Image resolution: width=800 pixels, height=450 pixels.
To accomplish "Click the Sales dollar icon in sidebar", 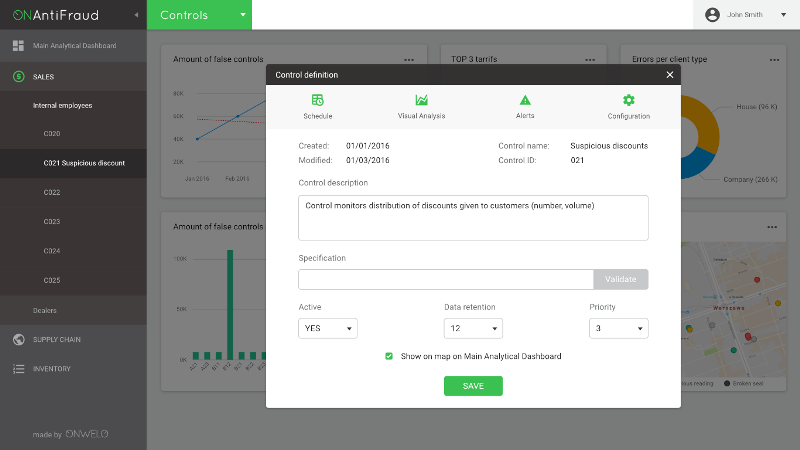I will pos(18,76).
